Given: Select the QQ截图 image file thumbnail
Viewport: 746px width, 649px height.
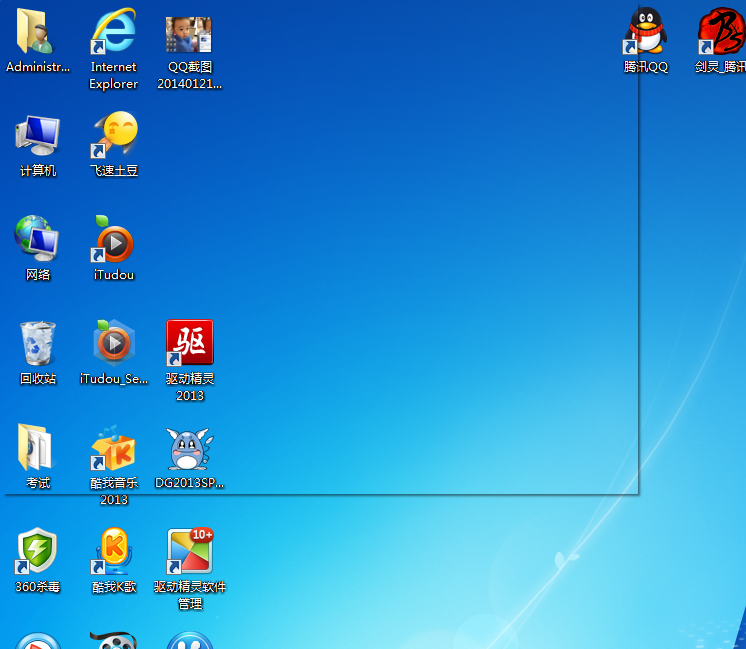Looking at the screenshot, I should click(x=189, y=35).
